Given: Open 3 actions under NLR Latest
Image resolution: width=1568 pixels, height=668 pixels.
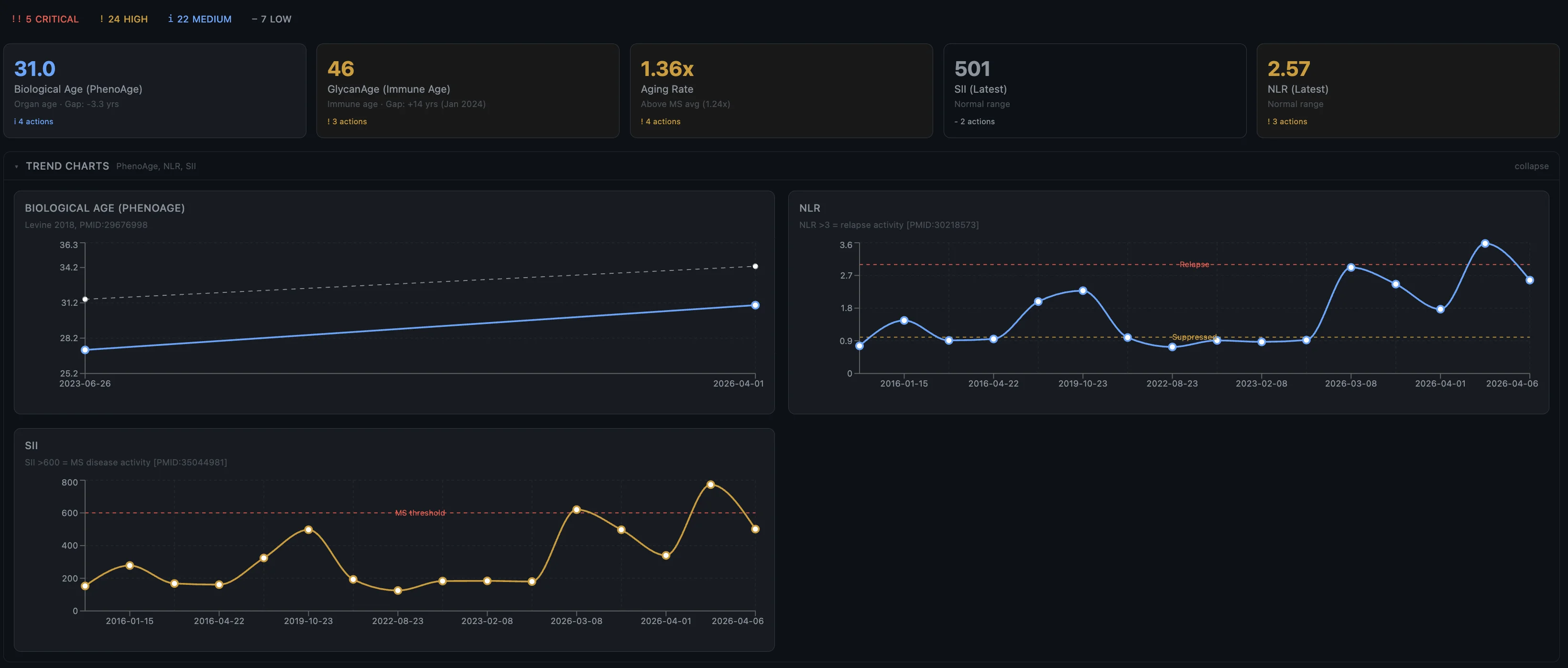Looking at the screenshot, I should 1287,122.
